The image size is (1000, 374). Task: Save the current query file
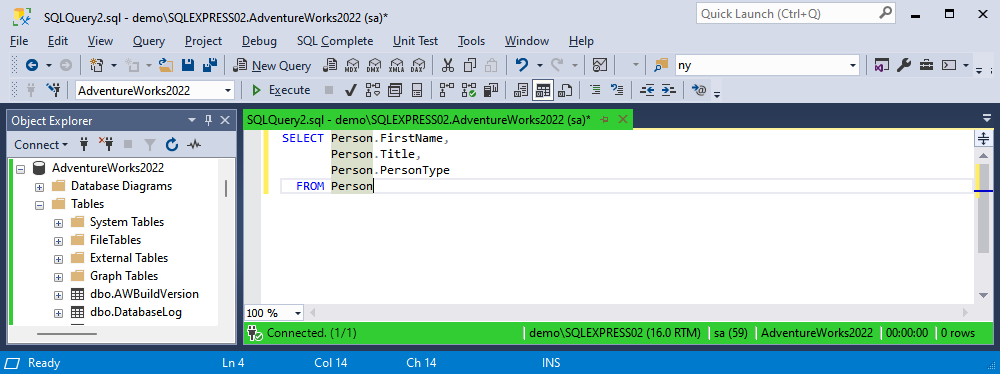(188, 65)
